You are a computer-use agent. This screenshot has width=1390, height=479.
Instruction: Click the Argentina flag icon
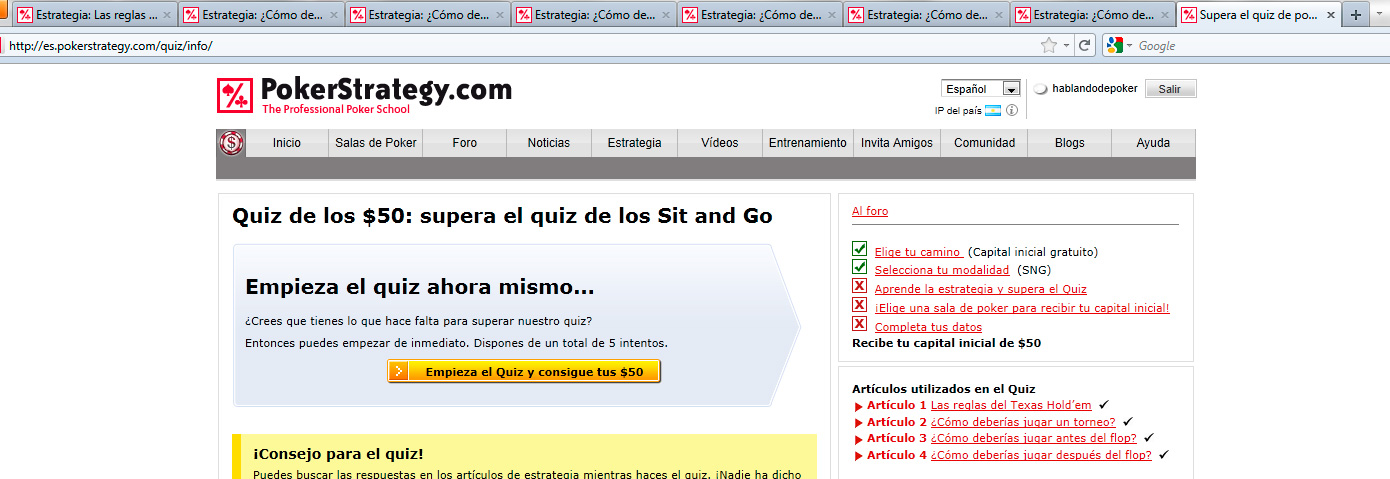point(993,111)
